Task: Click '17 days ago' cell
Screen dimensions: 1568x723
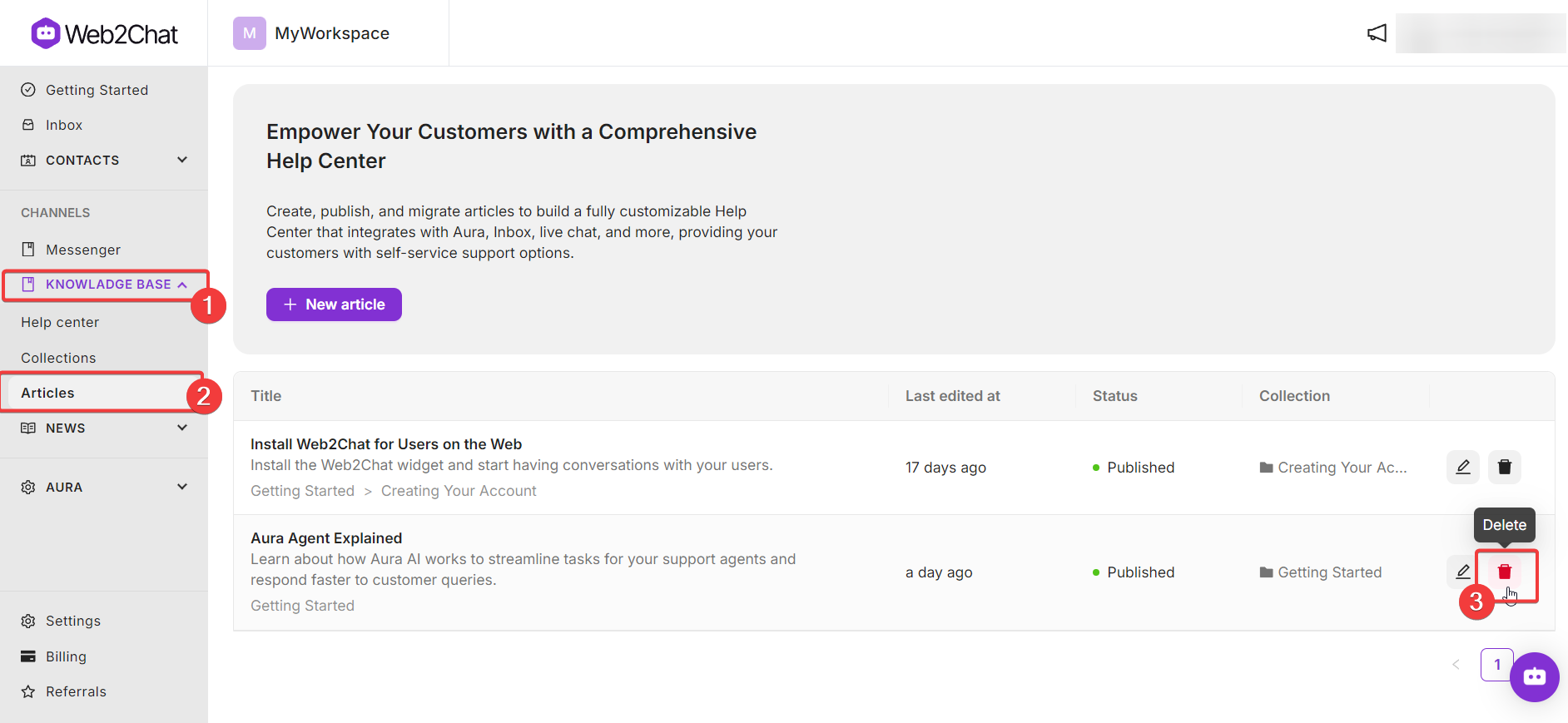Action: click(x=945, y=468)
